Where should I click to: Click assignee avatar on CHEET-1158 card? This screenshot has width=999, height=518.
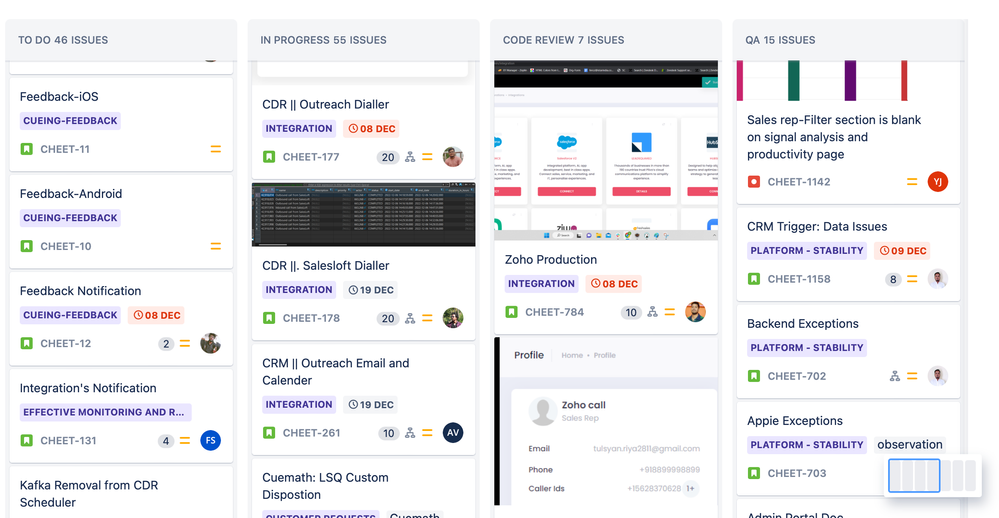[938, 279]
